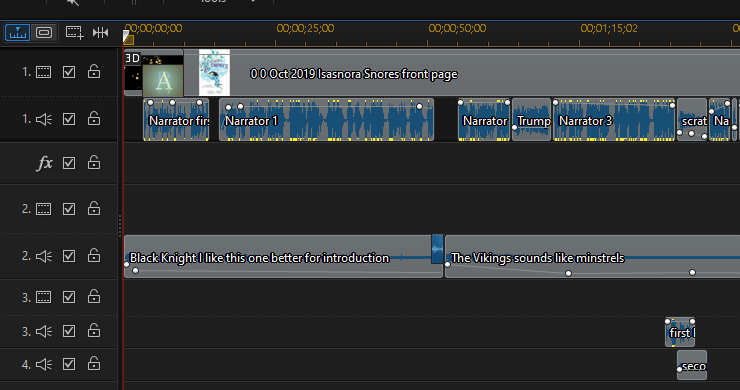This screenshot has height=390, width=740.
Task: Select audio track 3 speaker icon
Action: [43, 331]
